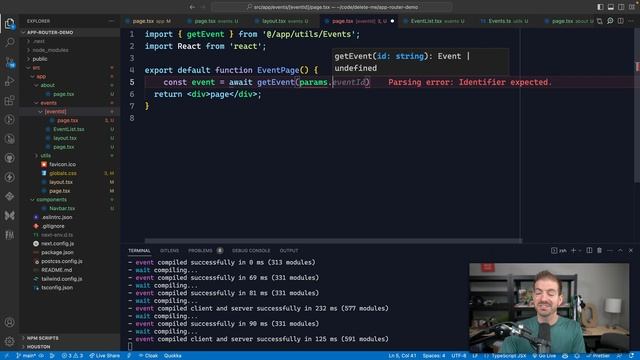Open the Explorer view in activity bar
Screen dimensions: 640x360
click(9, 24)
